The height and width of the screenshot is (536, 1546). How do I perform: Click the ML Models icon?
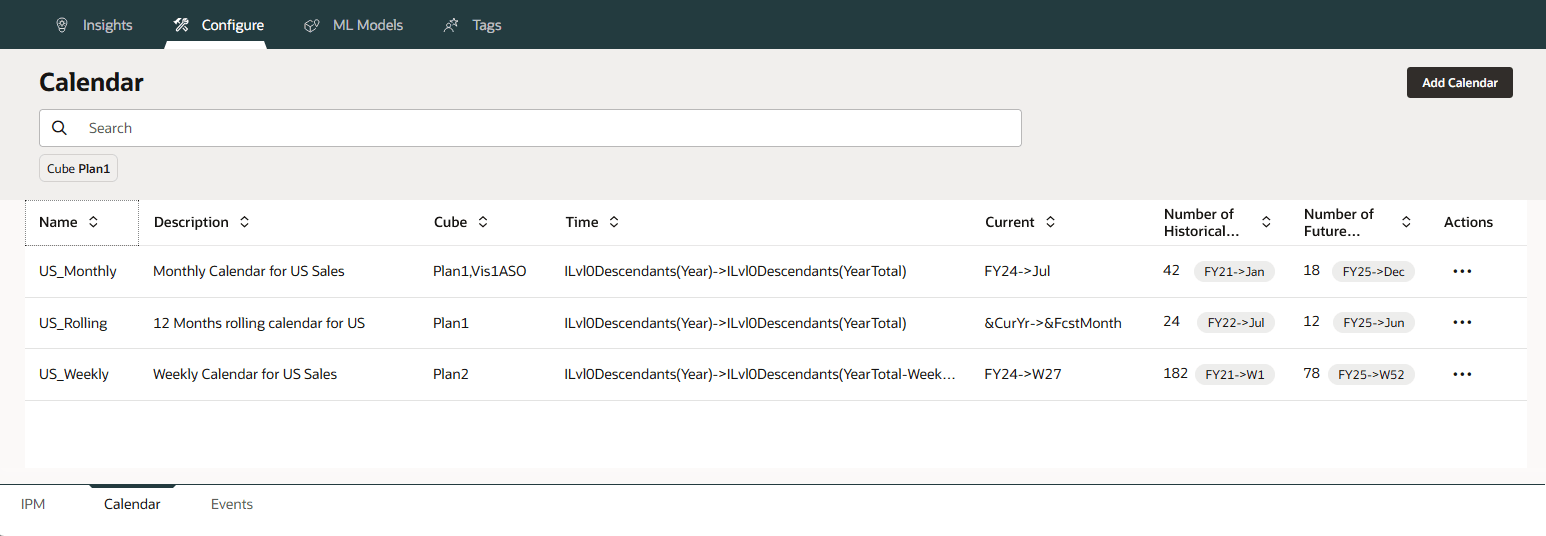click(312, 25)
